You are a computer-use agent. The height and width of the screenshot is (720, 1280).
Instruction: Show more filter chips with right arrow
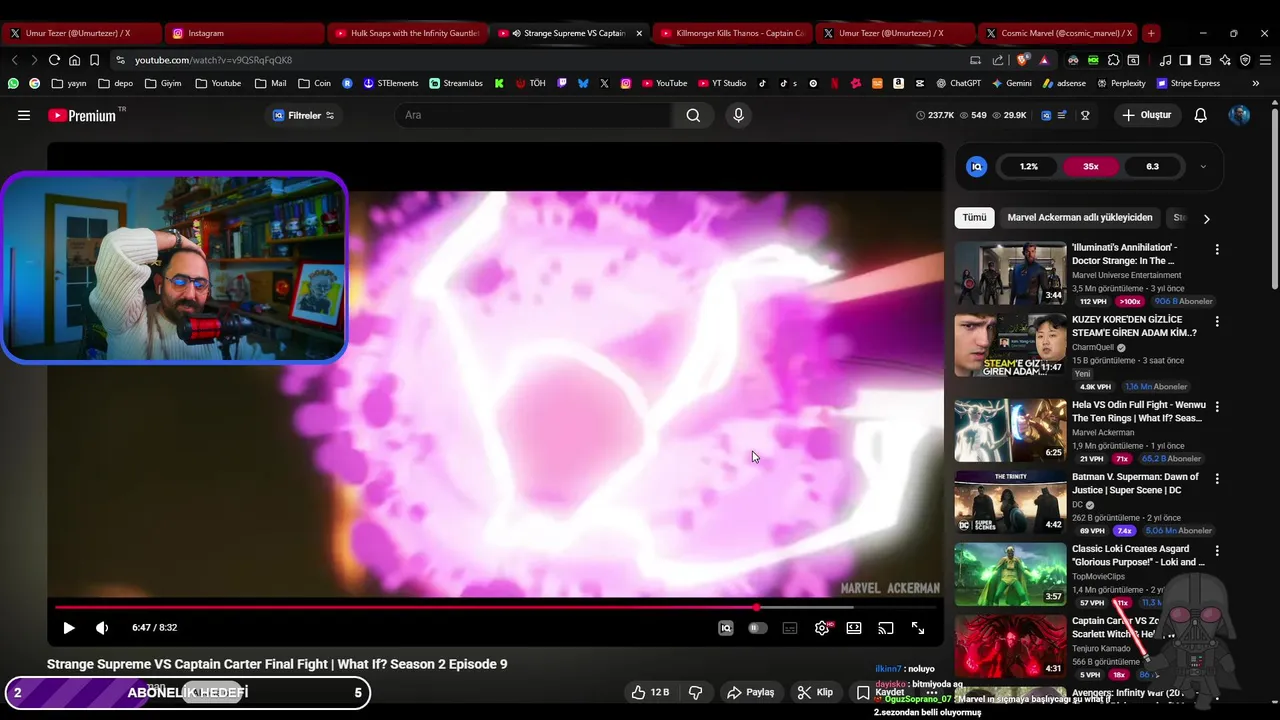coord(1206,218)
